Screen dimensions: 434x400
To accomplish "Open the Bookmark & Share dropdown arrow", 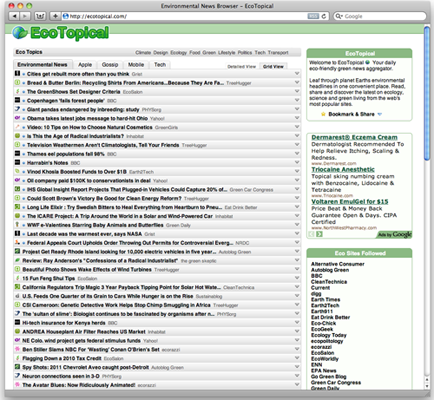I will [x=379, y=114].
